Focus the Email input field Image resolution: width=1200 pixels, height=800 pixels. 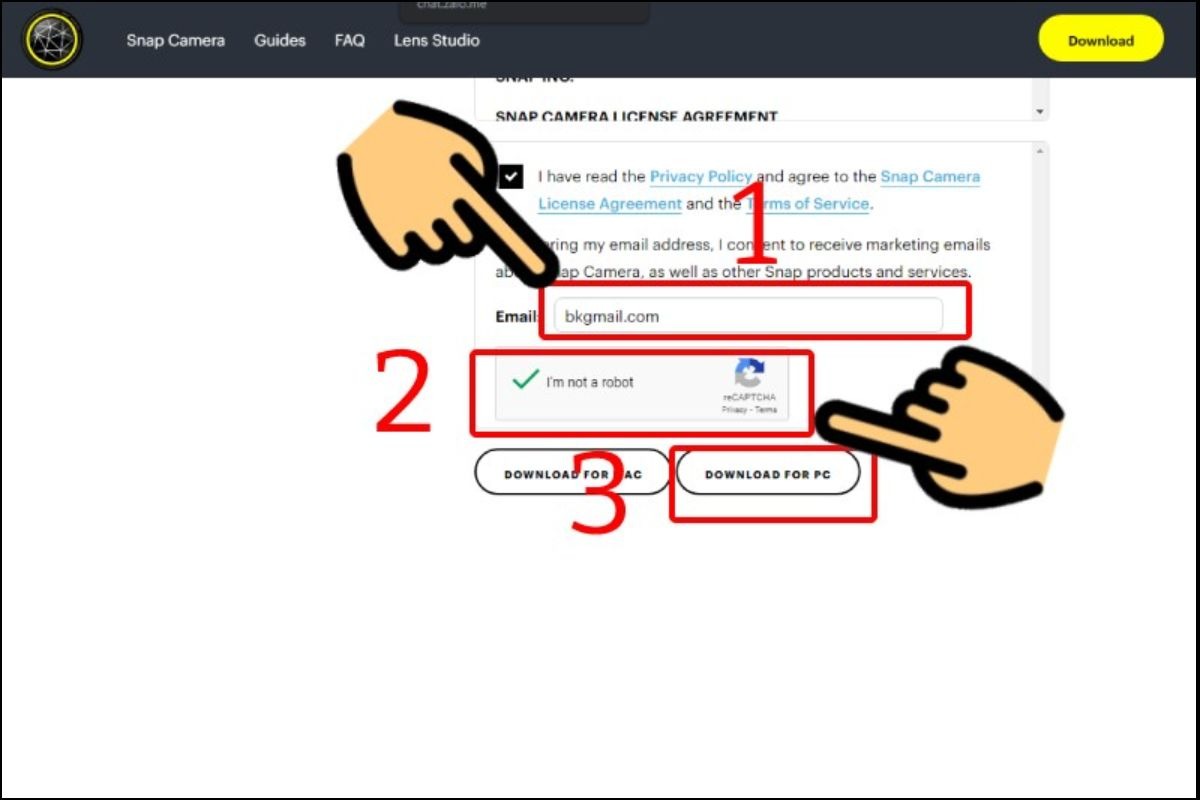click(x=748, y=316)
